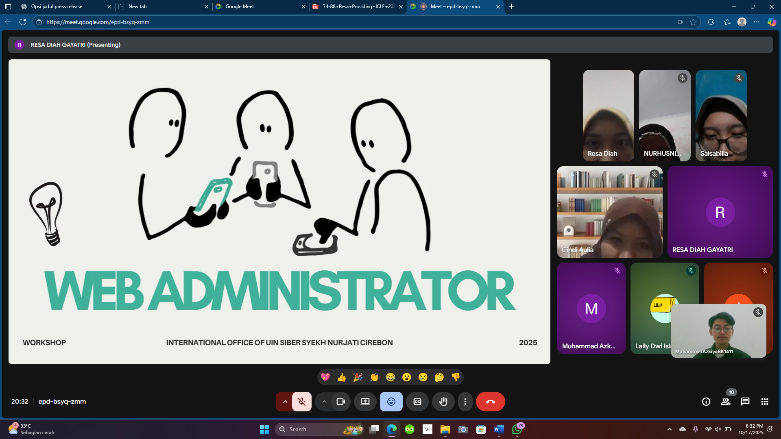Open Task View on the taskbar

pyautogui.click(x=374, y=429)
